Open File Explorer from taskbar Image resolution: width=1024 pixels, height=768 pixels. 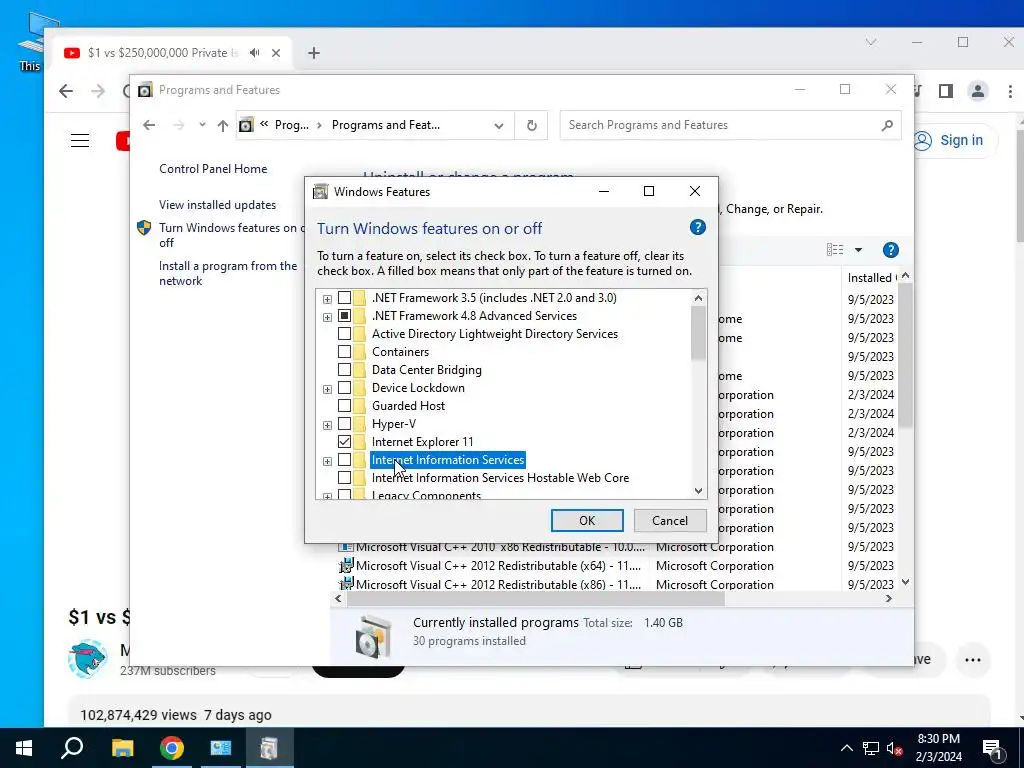click(x=122, y=748)
